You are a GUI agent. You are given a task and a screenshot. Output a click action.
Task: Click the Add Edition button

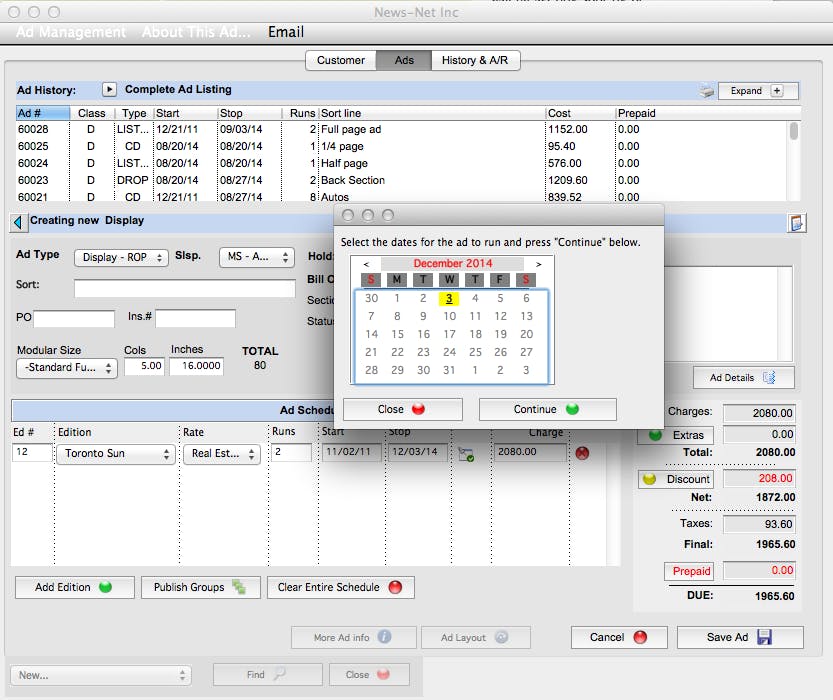74,587
